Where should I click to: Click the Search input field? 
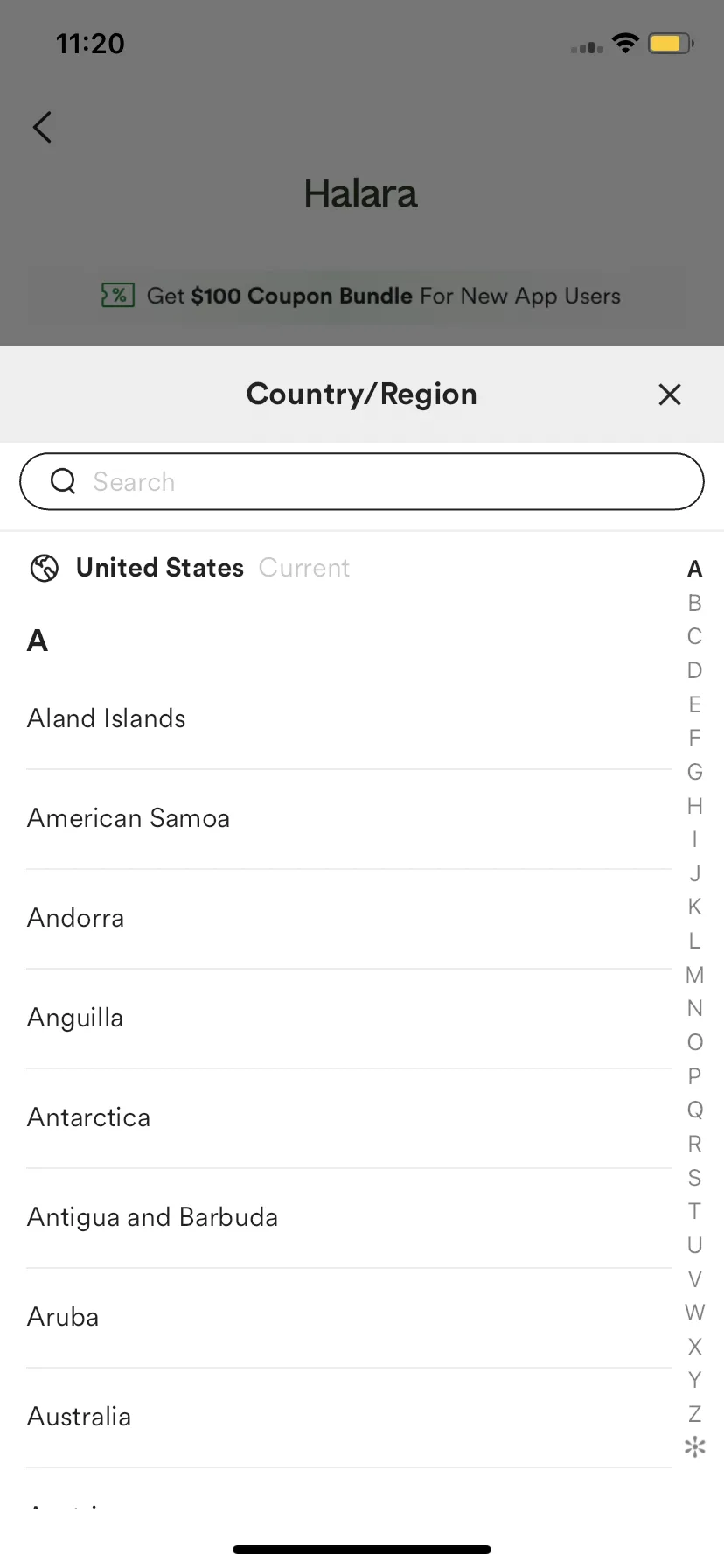pos(385,481)
